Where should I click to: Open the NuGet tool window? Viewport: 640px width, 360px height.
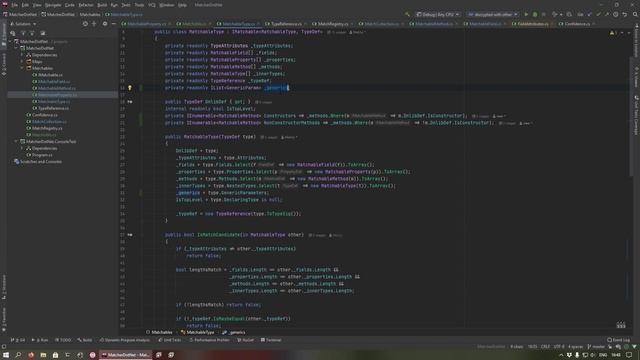tap(245, 340)
